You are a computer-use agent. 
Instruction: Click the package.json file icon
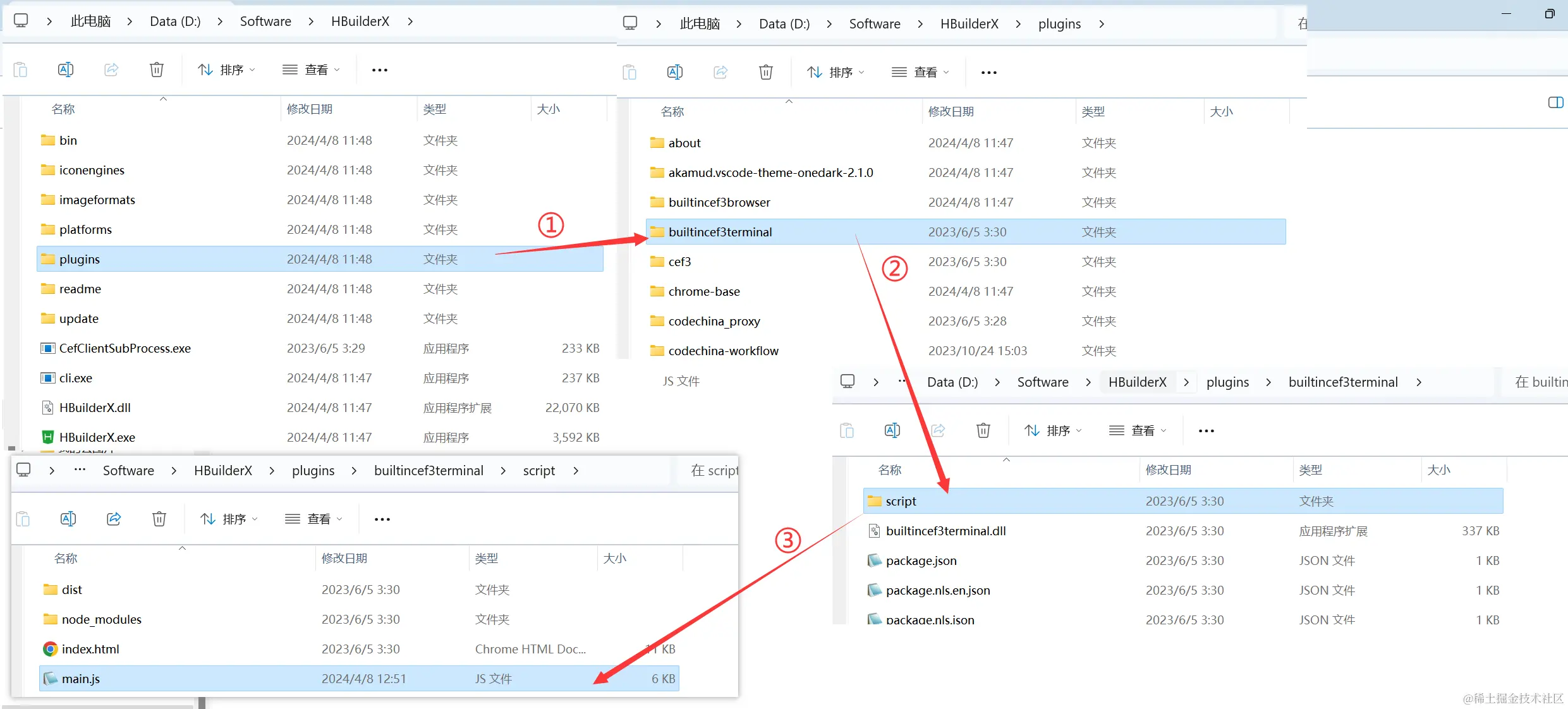point(874,561)
